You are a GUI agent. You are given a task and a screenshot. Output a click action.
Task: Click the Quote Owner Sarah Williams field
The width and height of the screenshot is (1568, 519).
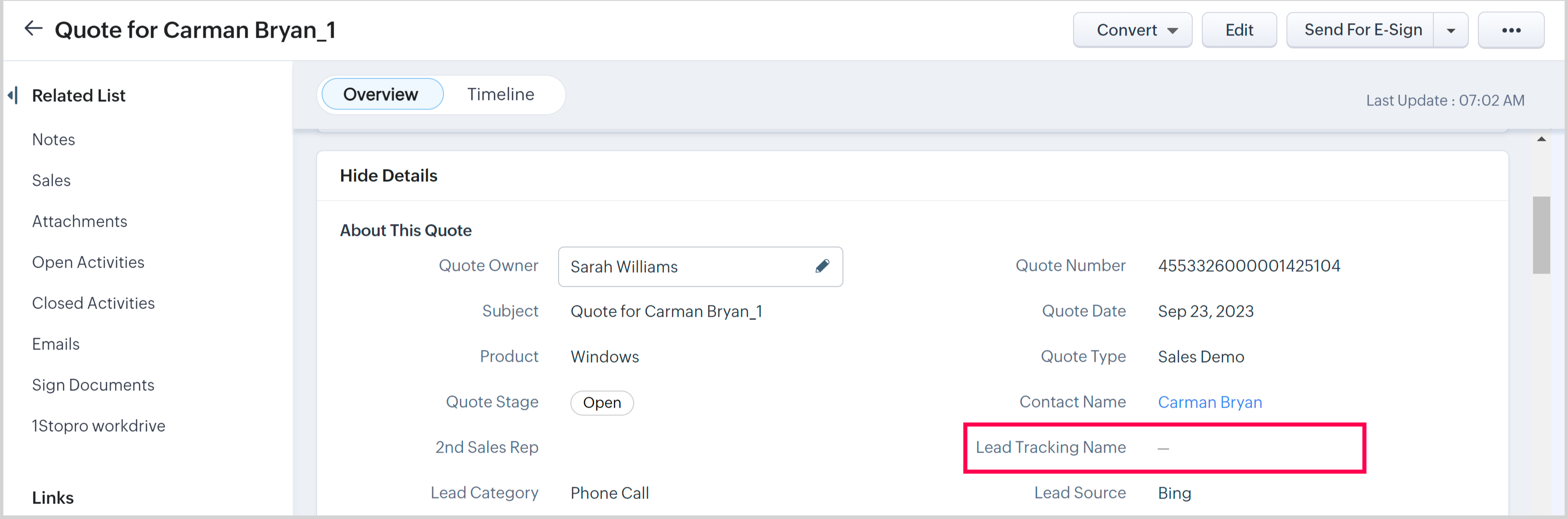682,266
